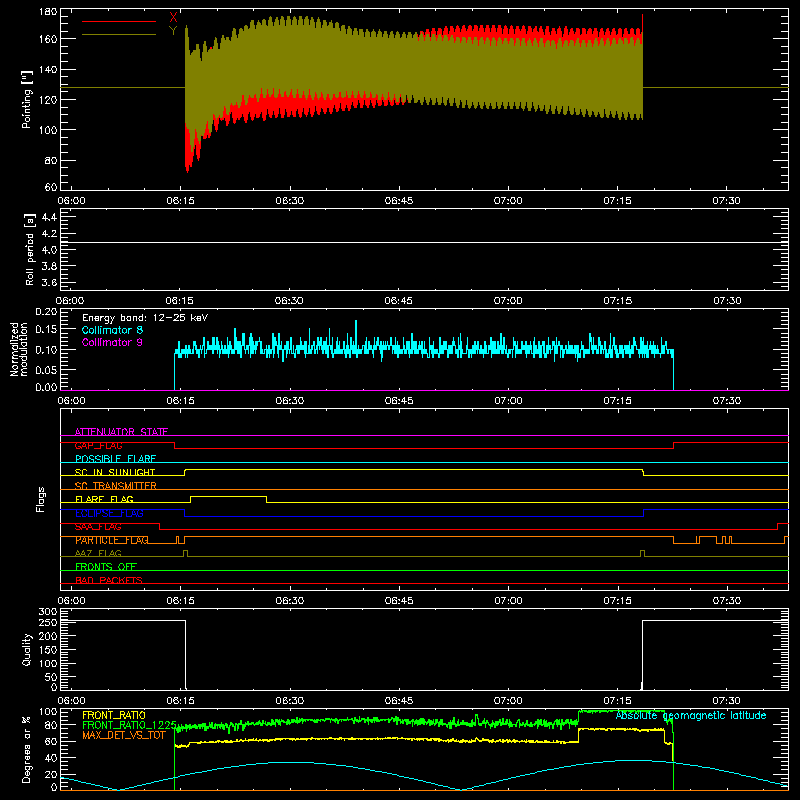The height and width of the screenshot is (800, 800).
Task: Click the green FRONT_RATIO_1225 legend entry
Action: (129, 725)
